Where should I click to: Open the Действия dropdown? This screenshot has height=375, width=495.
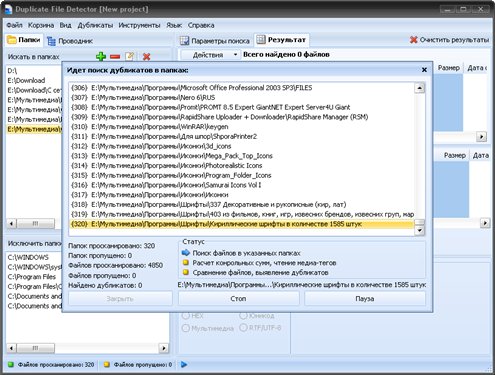pyautogui.click(x=210, y=55)
